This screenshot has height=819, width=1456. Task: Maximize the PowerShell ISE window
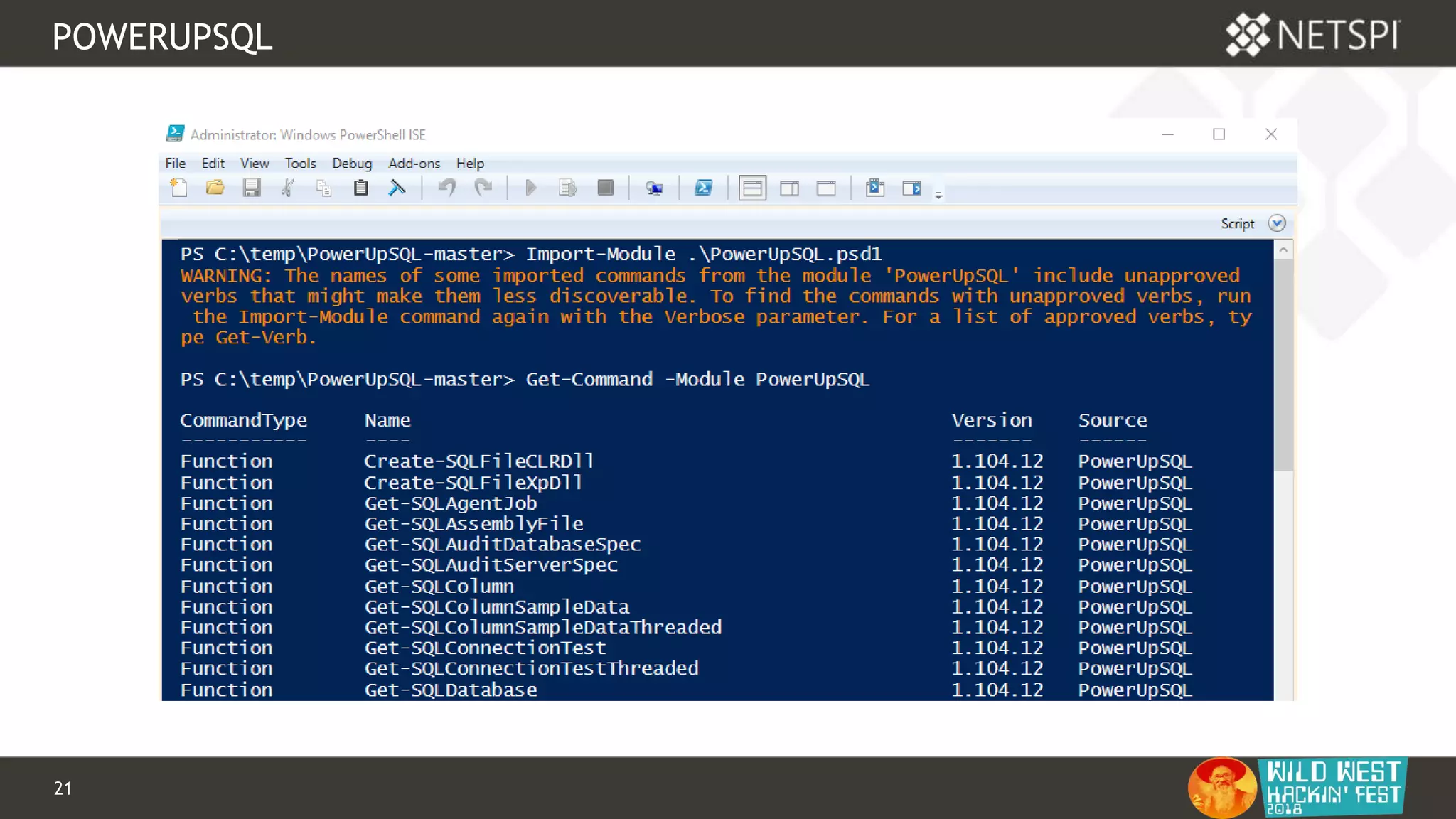[1219, 134]
